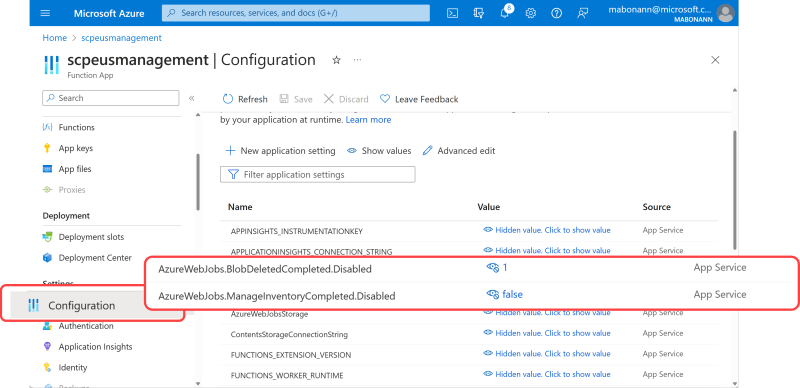The height and width of the screenshot is (388, 800).
Task: Open APPINSIGHTS_INSTRUMENTATIONKEY setting
Action: 296,231
